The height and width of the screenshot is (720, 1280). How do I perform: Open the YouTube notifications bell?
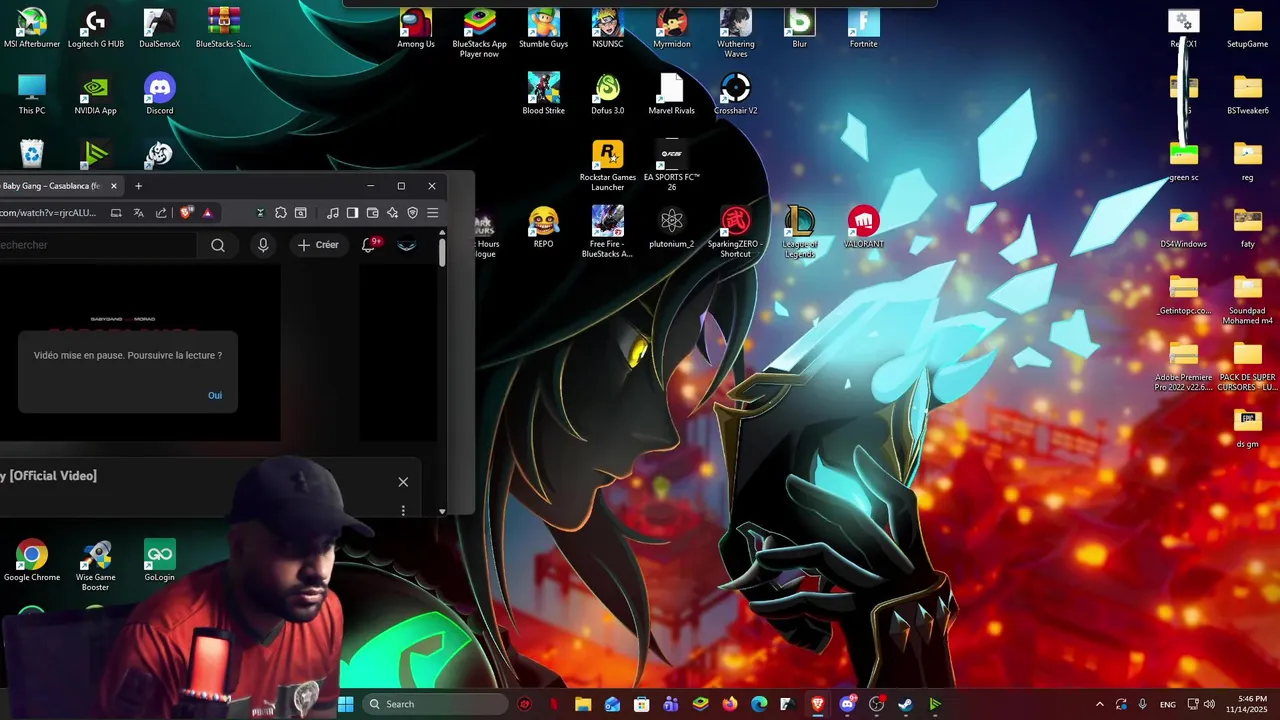(369, 245)
